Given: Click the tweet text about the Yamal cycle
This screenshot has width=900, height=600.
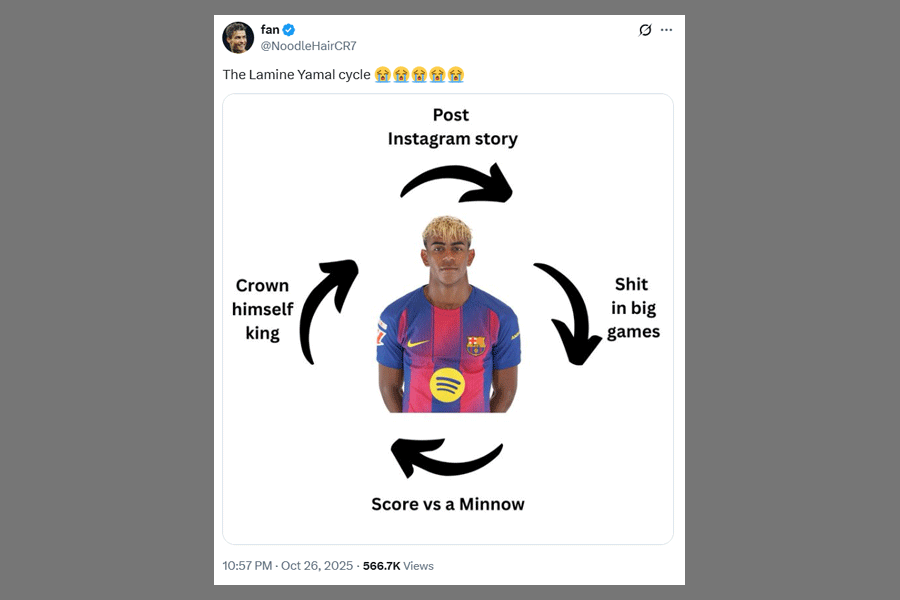Looking at the screenshot, I should (x=297, y=75).
